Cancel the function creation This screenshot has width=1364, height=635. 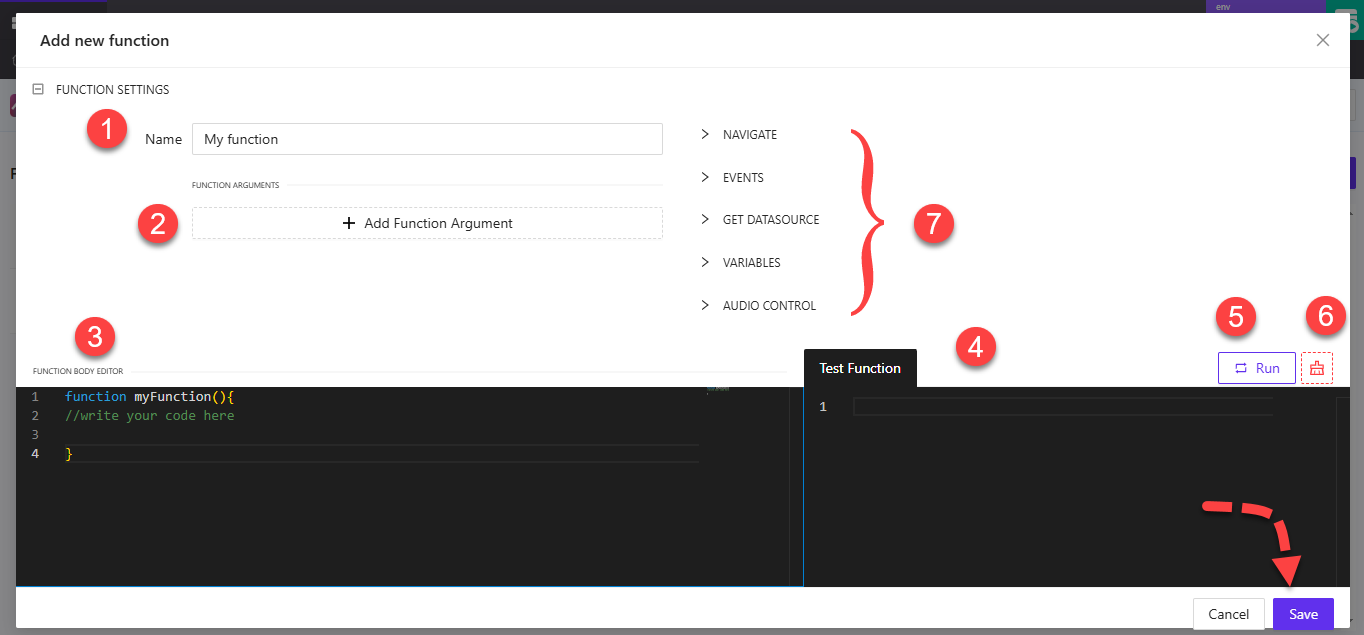click(x=1228, y=613)
